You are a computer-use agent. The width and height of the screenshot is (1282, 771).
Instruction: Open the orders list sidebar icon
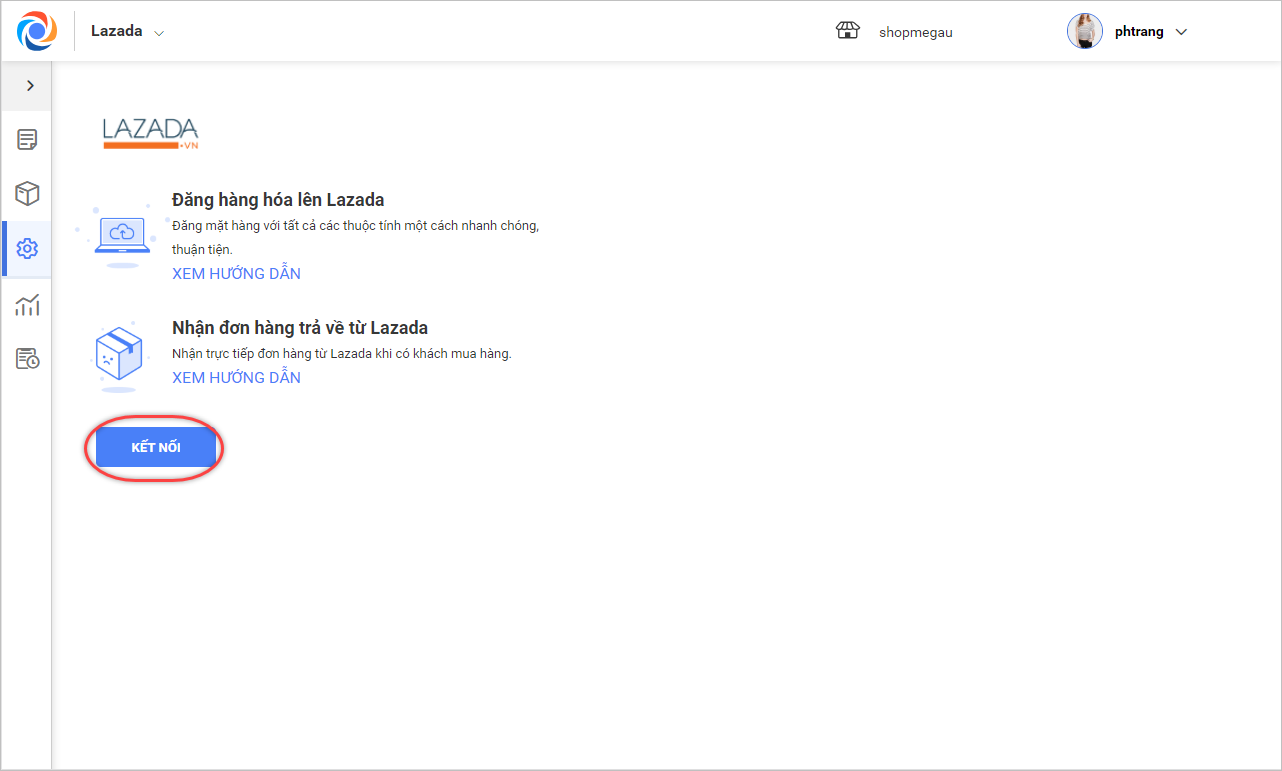tap(27, 140)
